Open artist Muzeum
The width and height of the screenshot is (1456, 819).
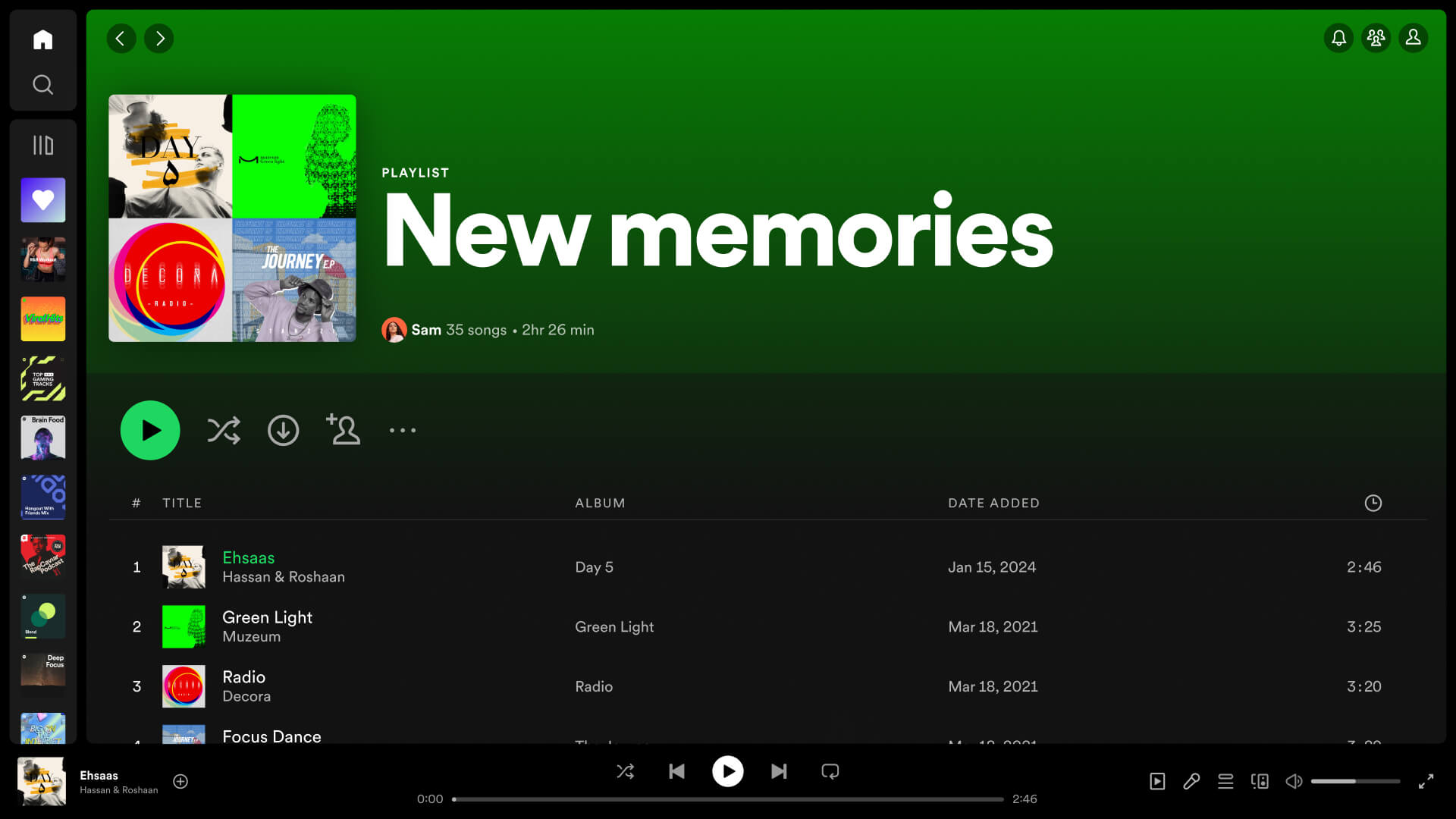[251, 637]
